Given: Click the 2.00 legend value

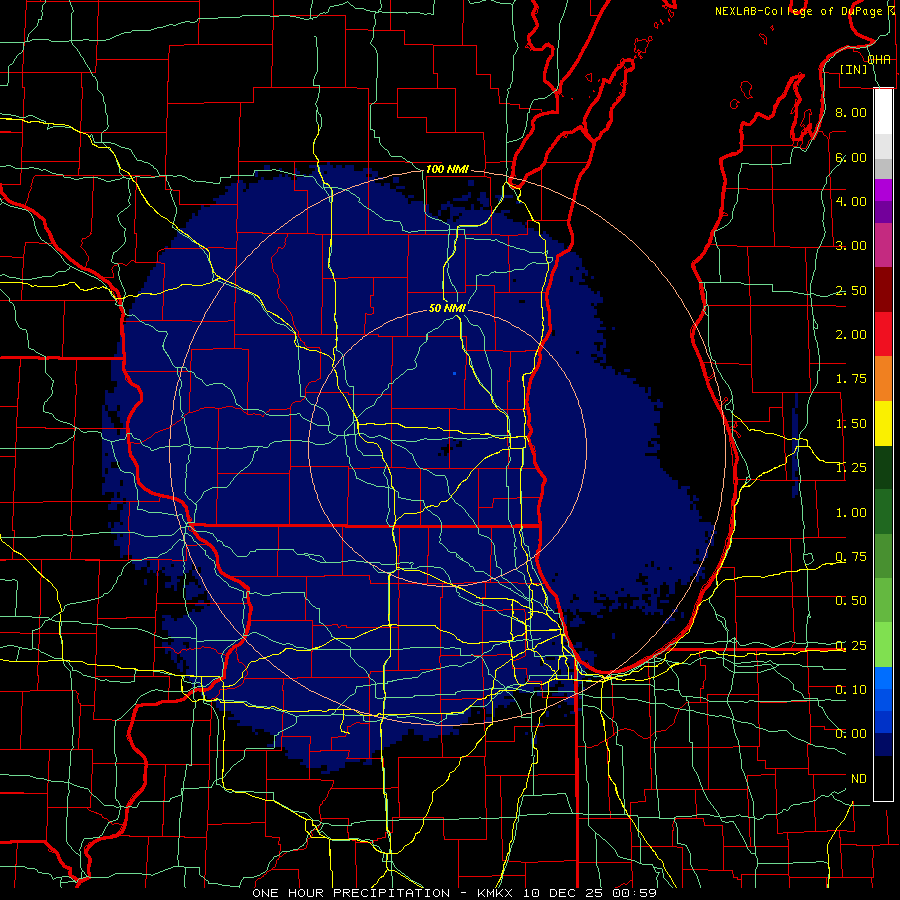Looking at the screenshot, I should (x=851, y=335).
